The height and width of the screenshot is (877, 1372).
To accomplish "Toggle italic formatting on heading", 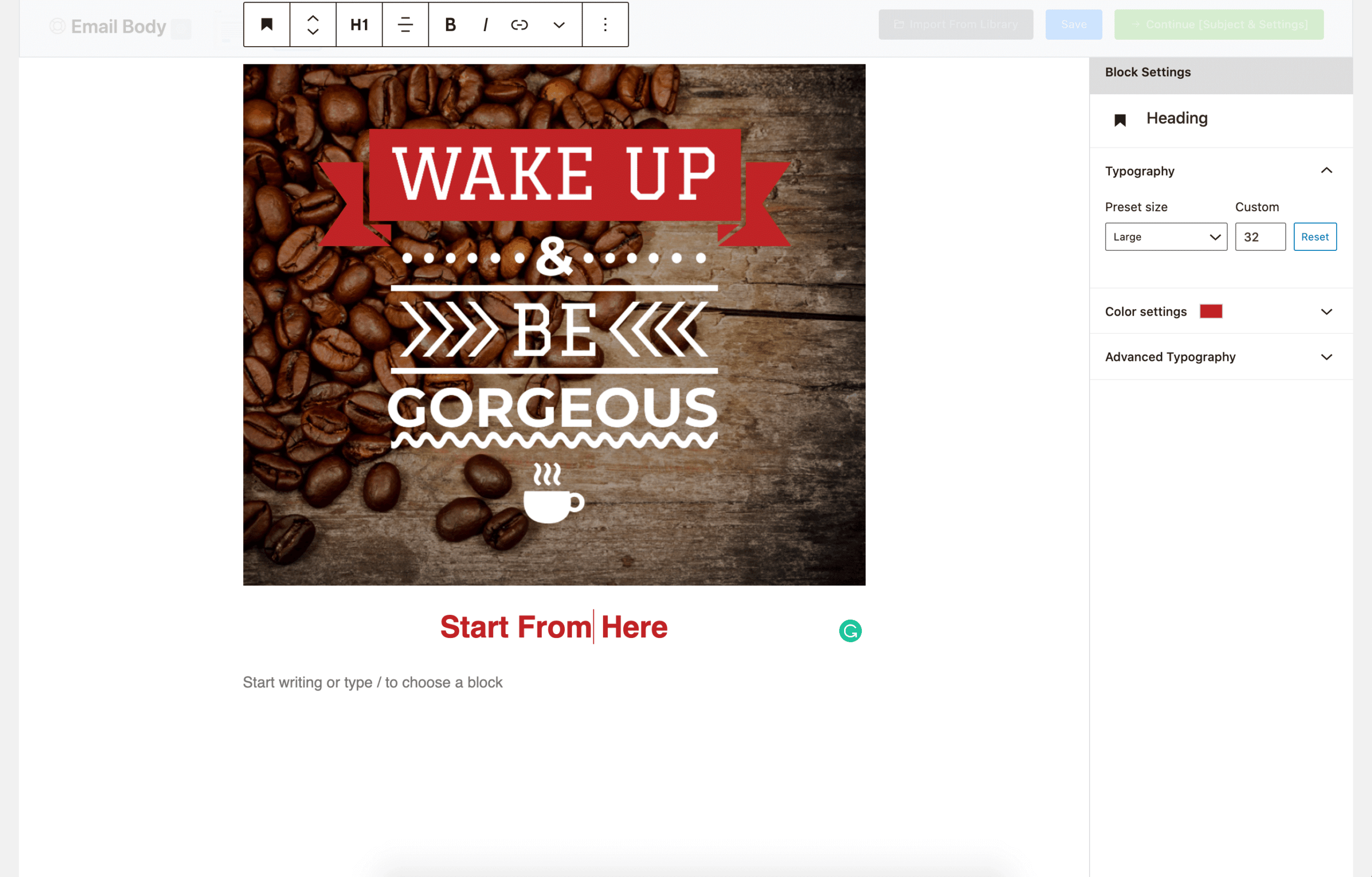I will pos(485,23).
